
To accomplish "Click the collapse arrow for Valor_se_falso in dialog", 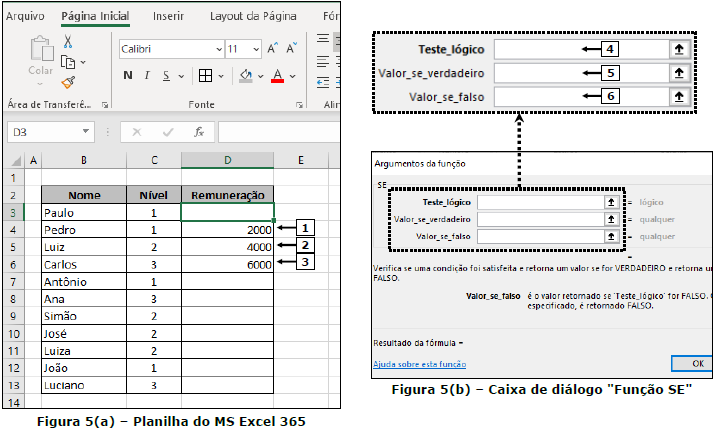I will click(611, 236).
